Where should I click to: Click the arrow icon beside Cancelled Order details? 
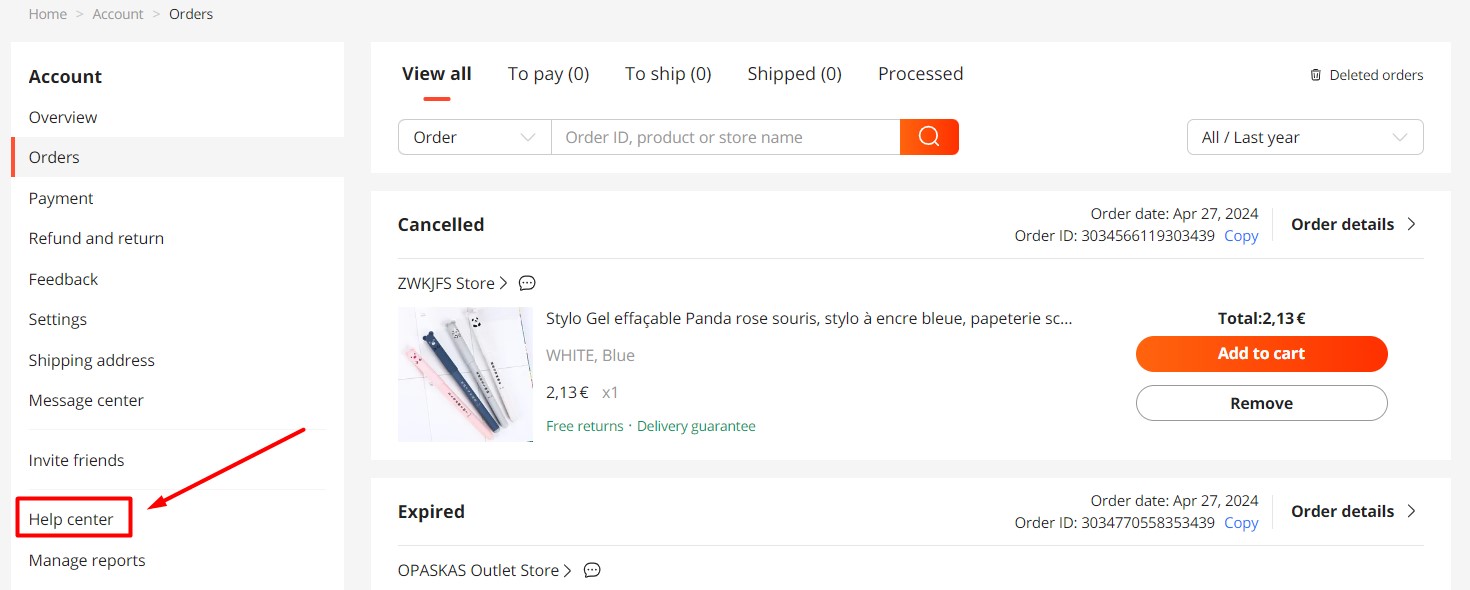click(x=1411, y=224)
